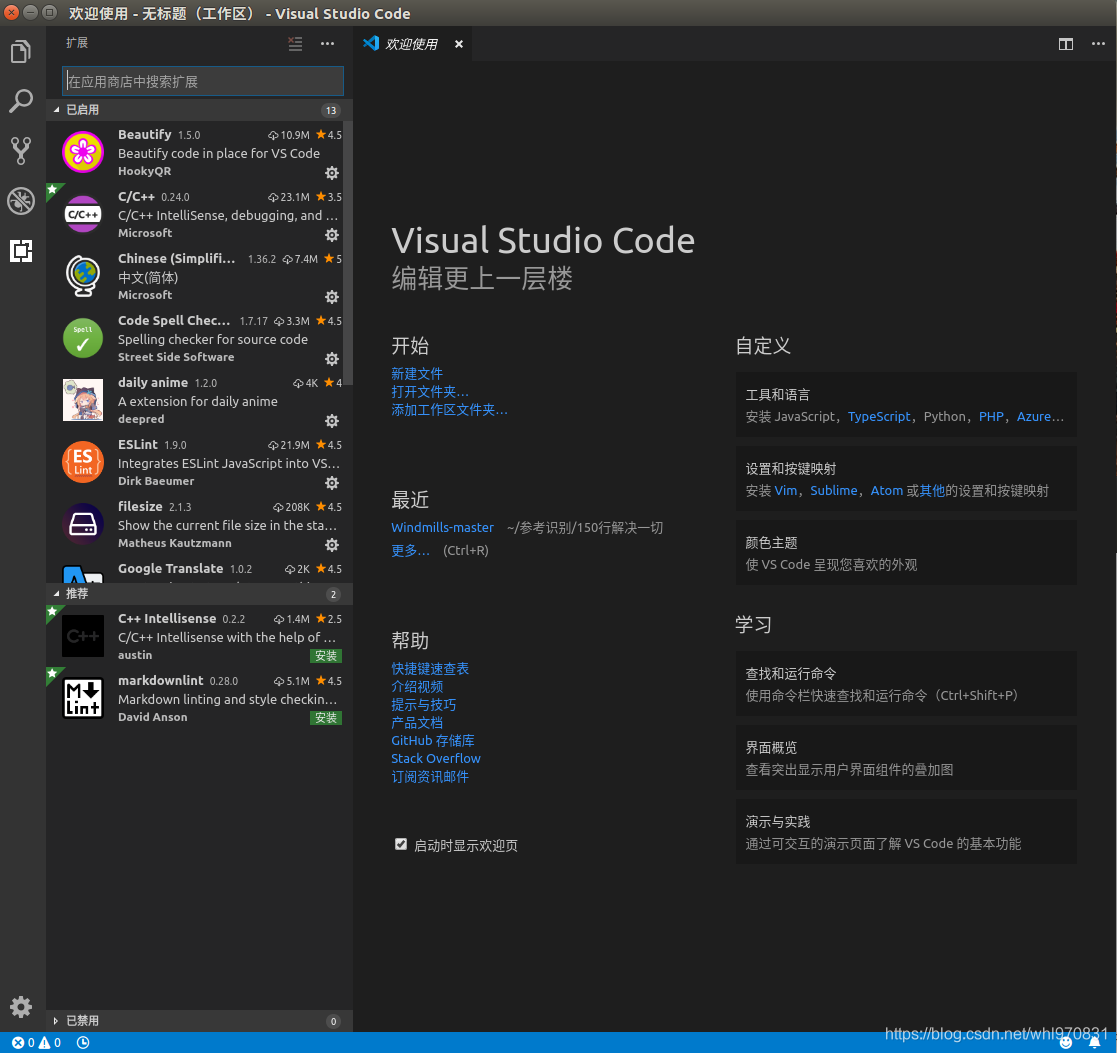Open Chinese language pack gear settings
Viewport: 1117px width, 1053px height.
(x=332, y=296)
